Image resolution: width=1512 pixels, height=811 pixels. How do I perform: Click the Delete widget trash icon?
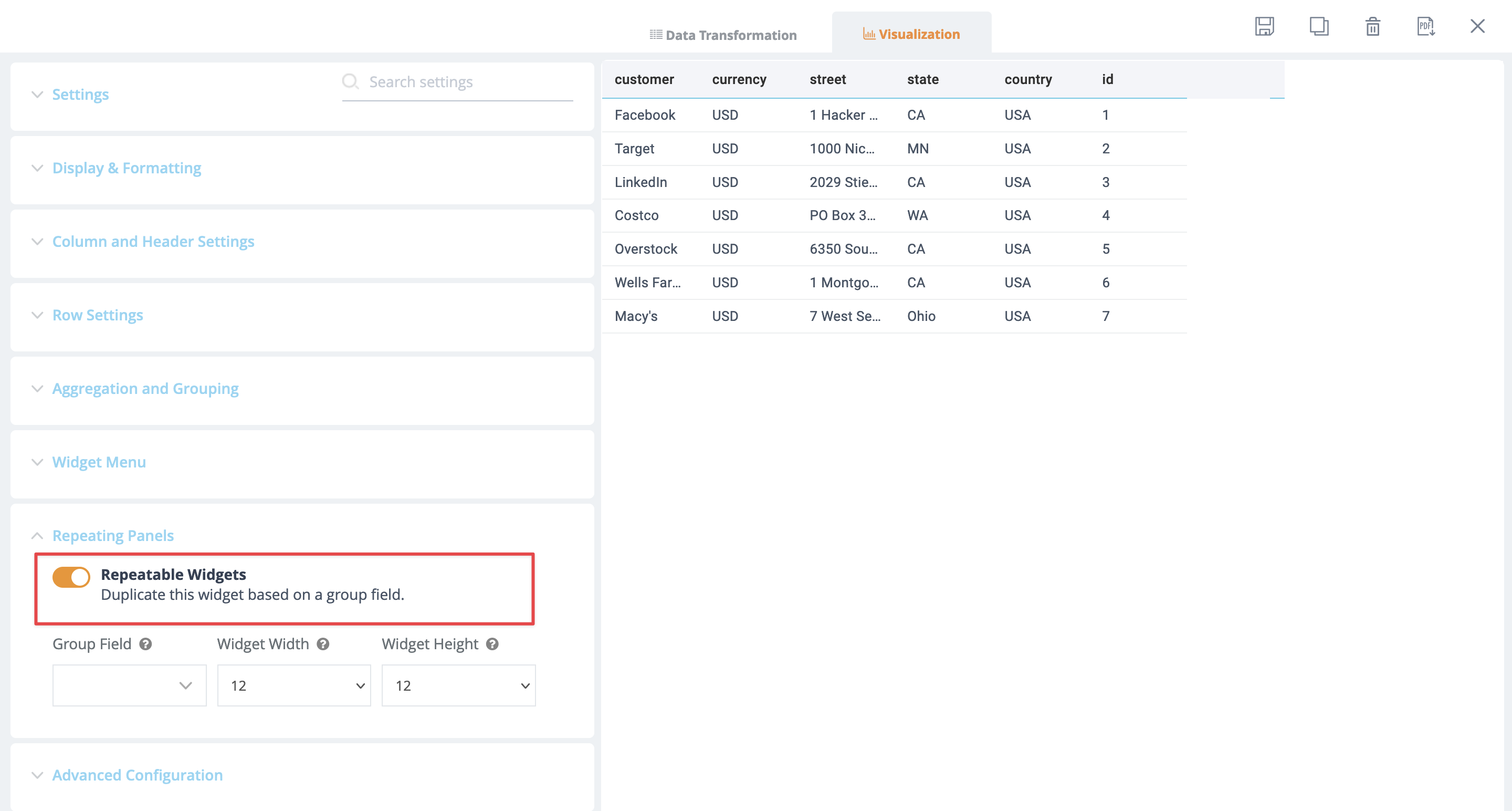tap(1372, 26)
